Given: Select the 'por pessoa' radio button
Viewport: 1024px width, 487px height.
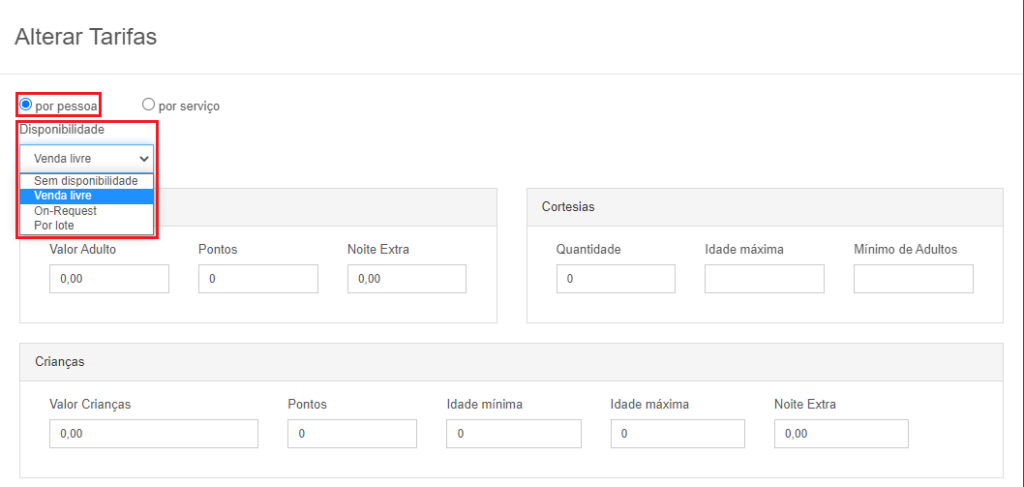Looking at the screenshot, I should click(x=25, y=104).
